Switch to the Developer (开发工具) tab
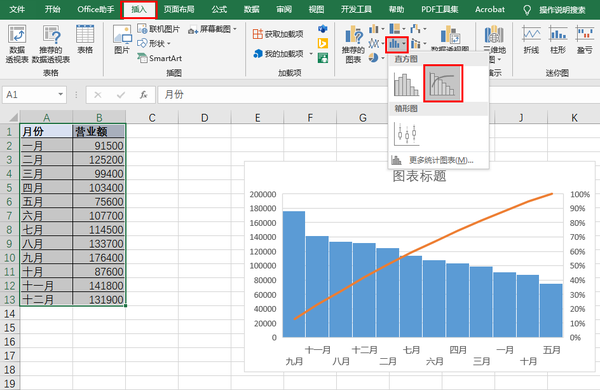 (356, 9)
